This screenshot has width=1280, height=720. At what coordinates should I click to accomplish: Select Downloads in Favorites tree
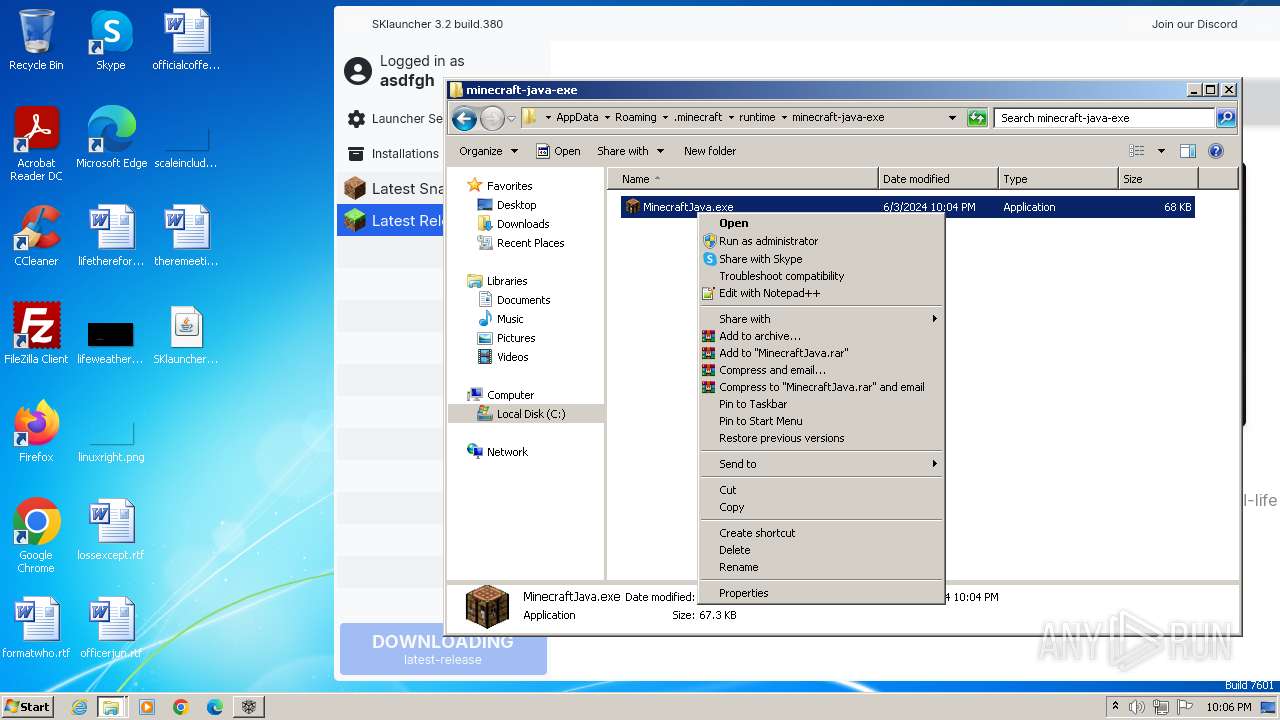(523, 224)
